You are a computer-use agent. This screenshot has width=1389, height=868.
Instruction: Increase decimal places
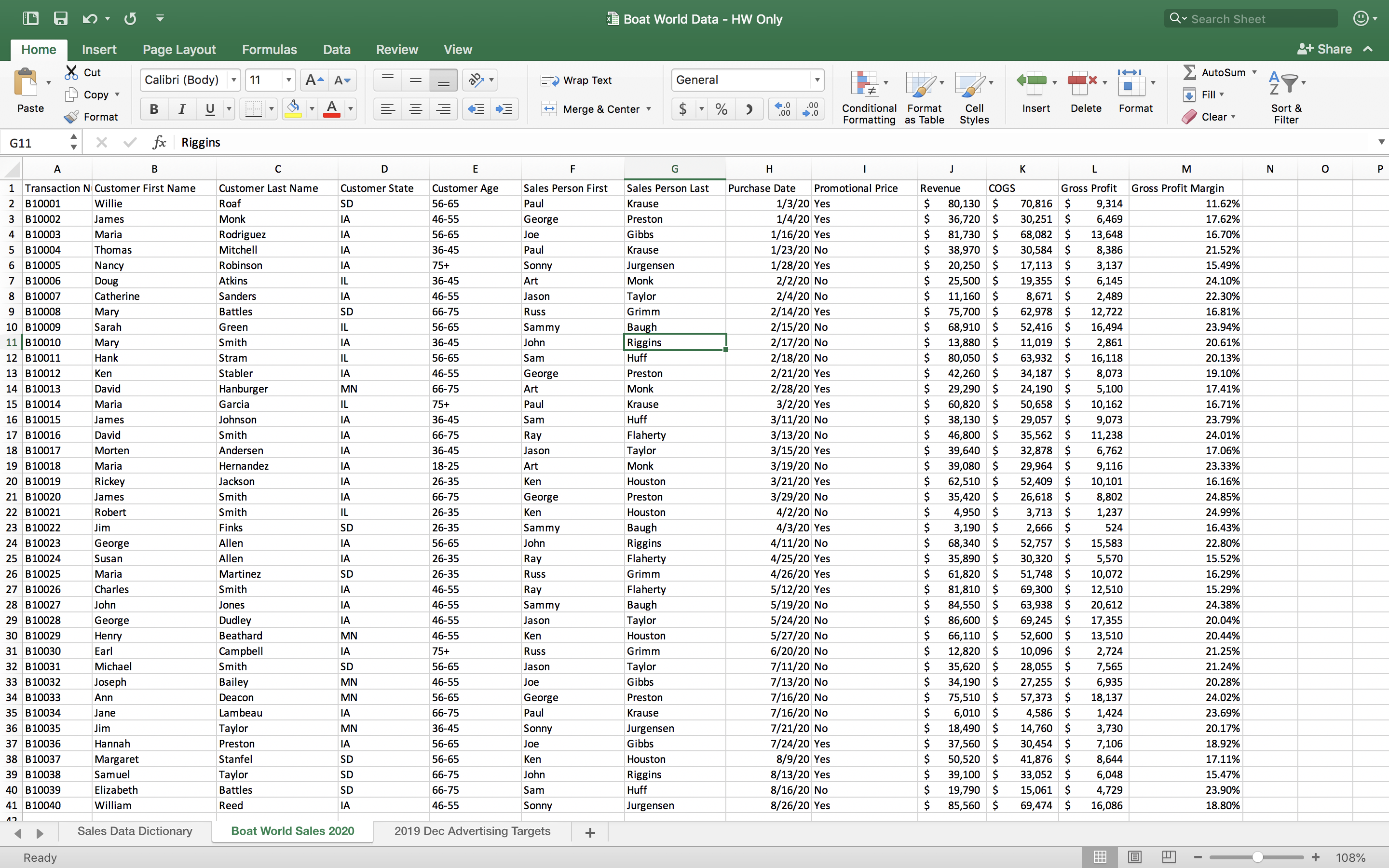point(782,108)
